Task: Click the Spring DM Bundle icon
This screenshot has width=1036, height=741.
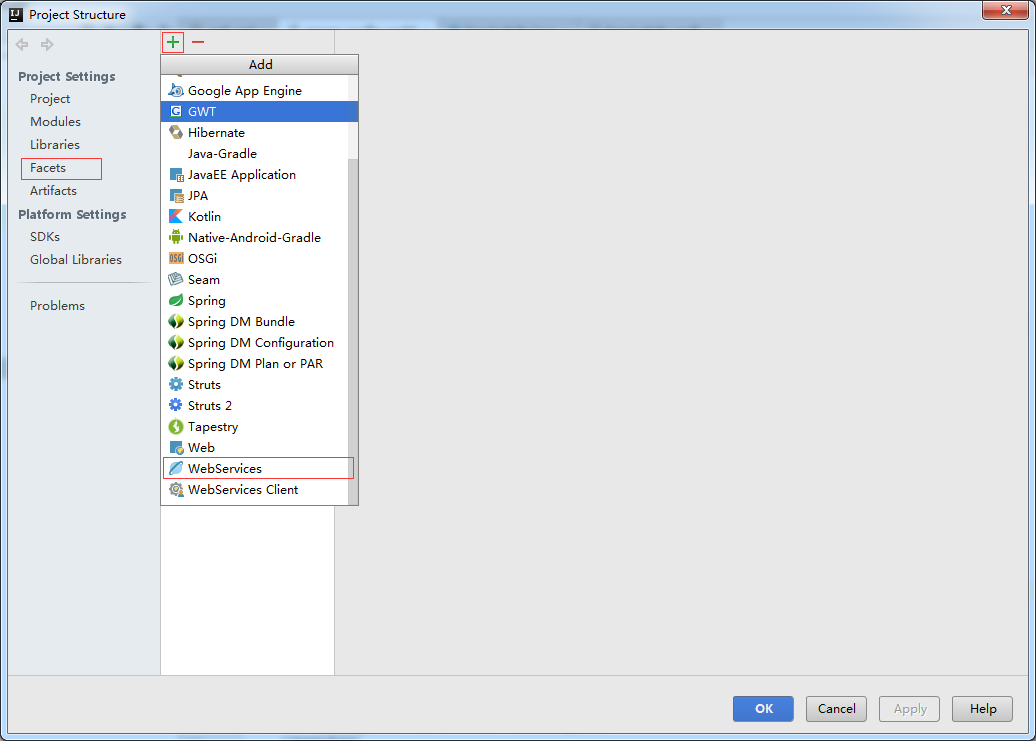Action: pos(176,322)
